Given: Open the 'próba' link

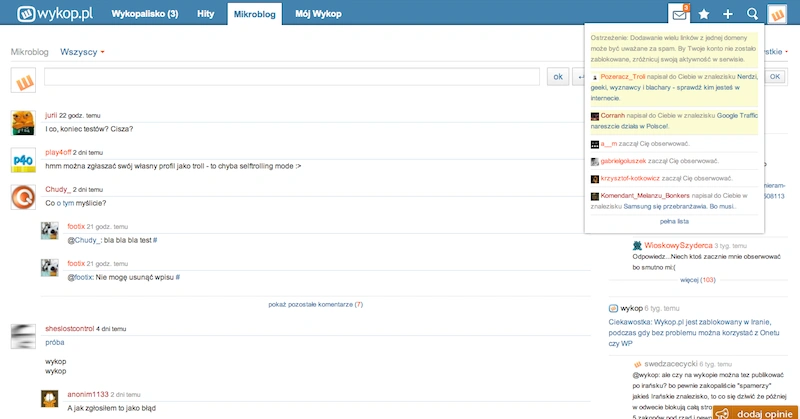Looking at the screenshot, I should point(55,342).
